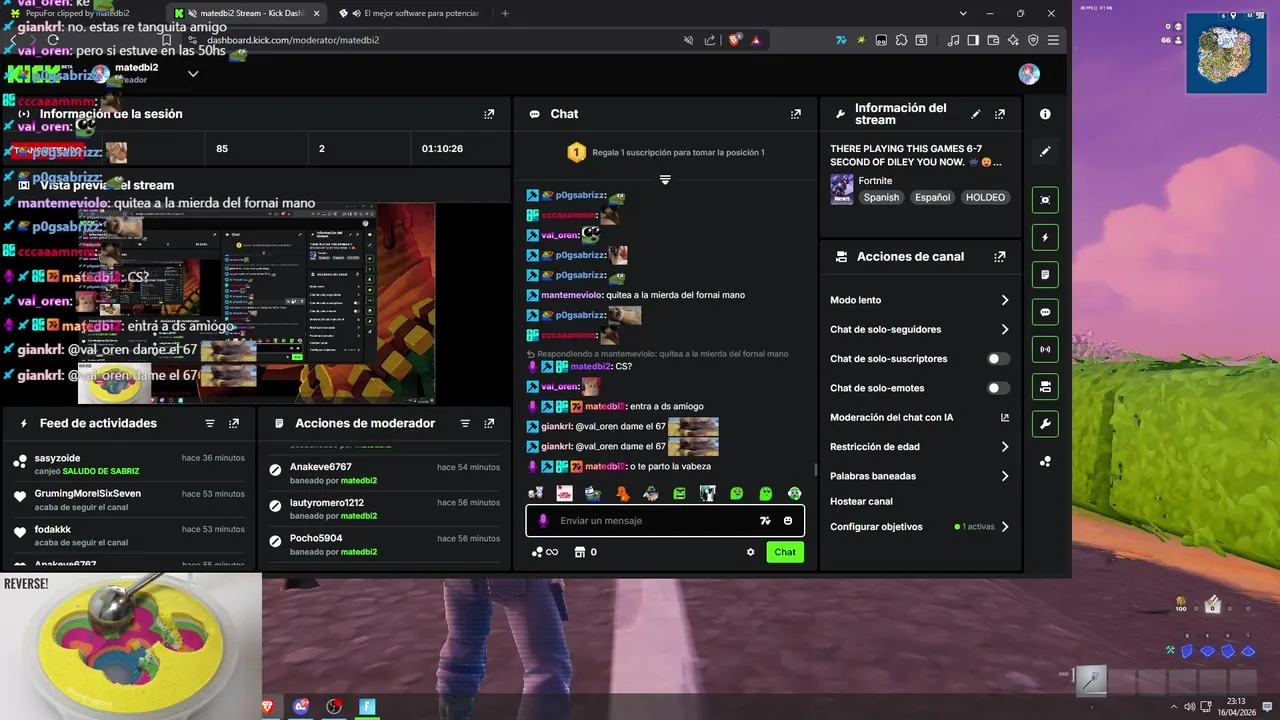
Task: Click fodakkk in the activity feed
Action: point(53,530)
